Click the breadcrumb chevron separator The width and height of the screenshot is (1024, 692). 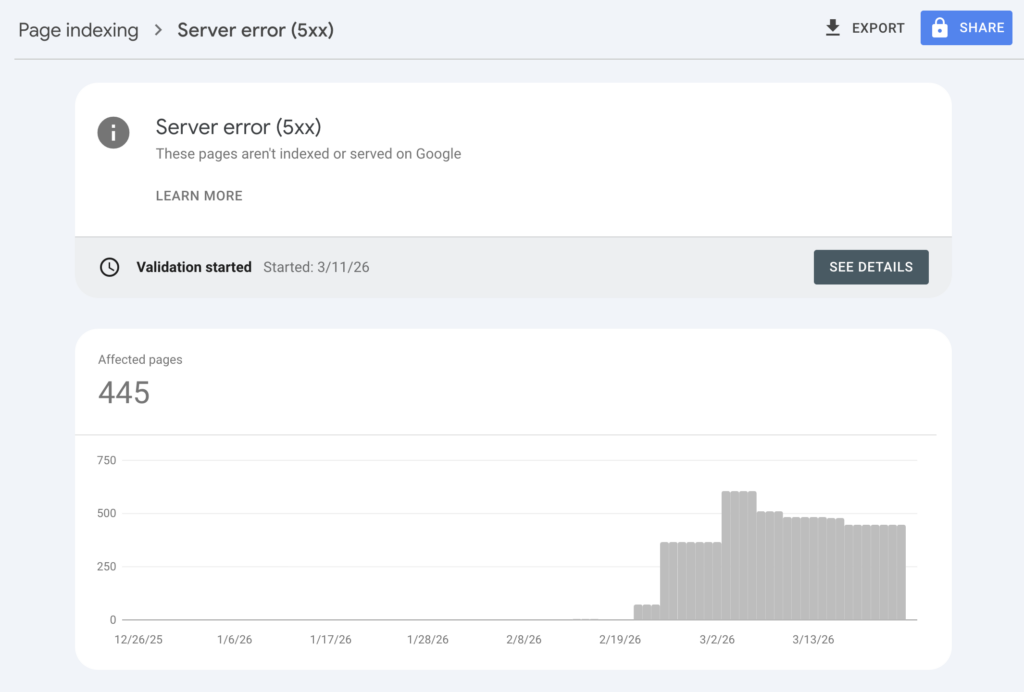click(158, 30)
